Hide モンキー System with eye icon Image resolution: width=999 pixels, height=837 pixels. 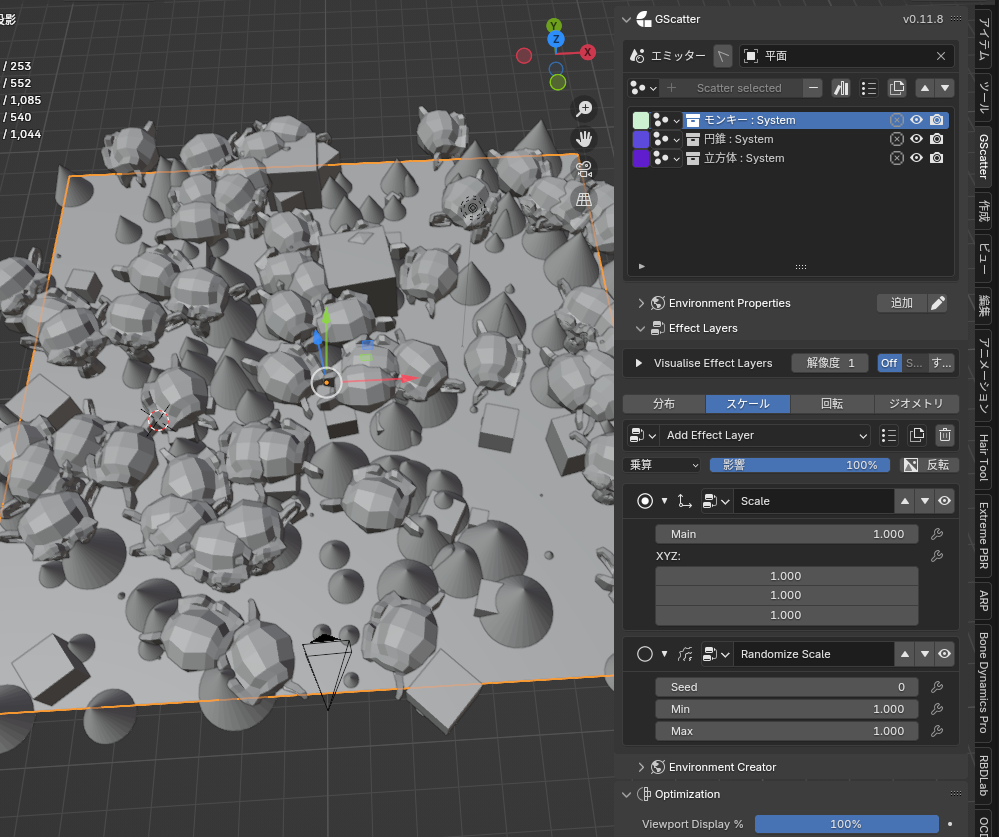(x=916, y=120)
